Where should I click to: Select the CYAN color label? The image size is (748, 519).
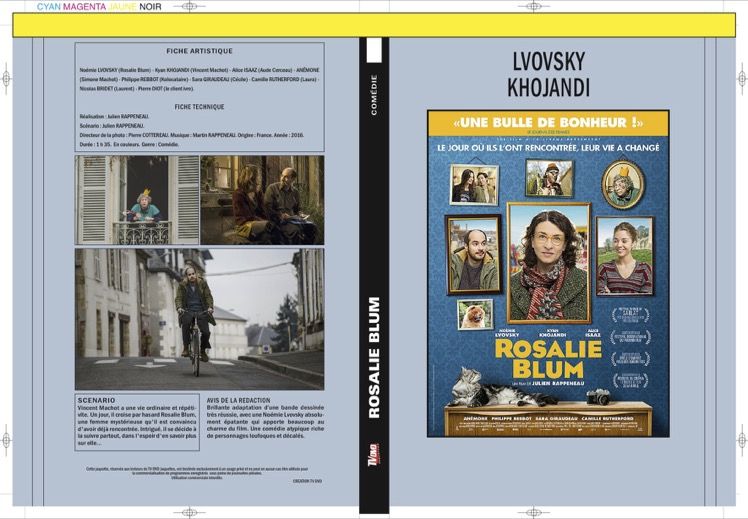point(49,7)
